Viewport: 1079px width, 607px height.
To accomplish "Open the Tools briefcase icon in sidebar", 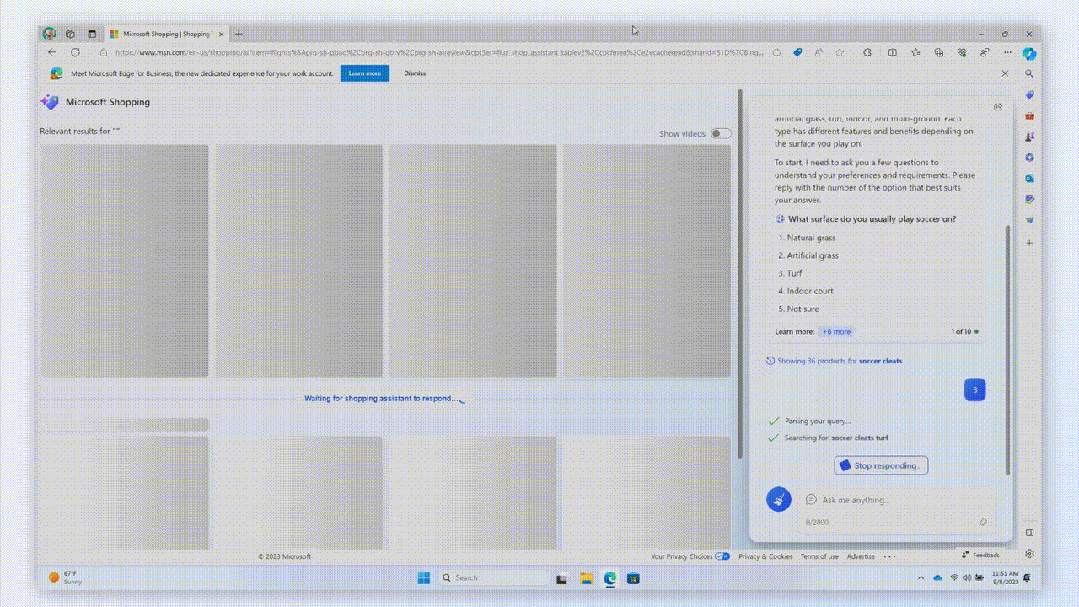I will point(1029,116).
